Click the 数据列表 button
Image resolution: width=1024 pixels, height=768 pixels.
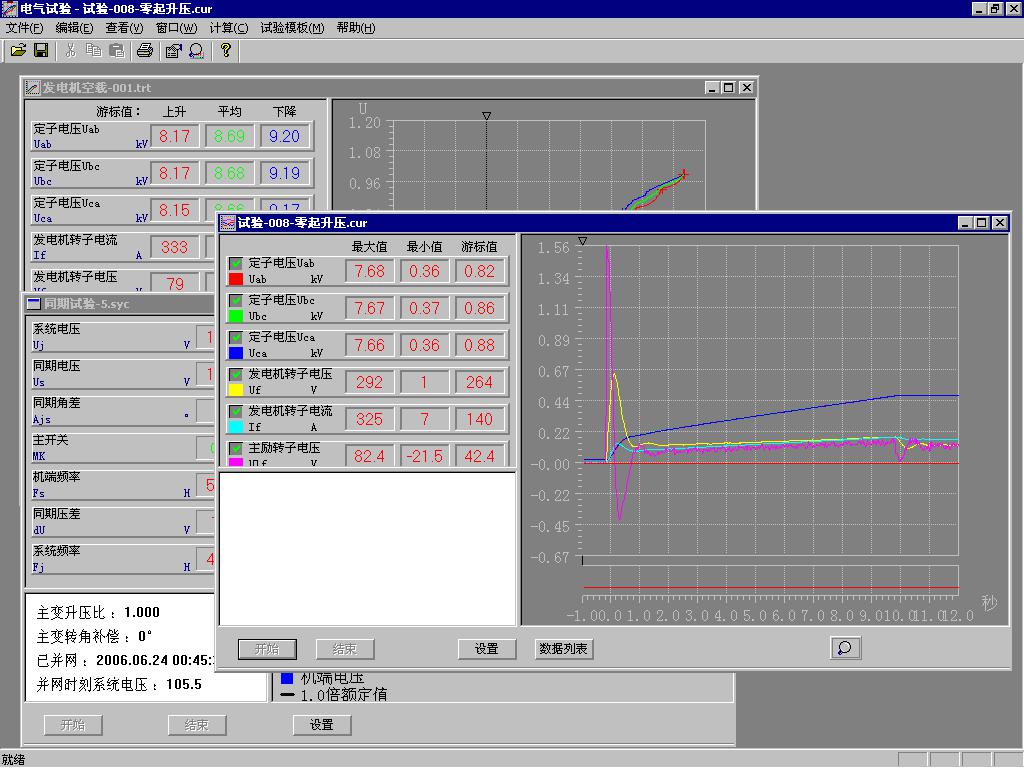coord(564,649)
